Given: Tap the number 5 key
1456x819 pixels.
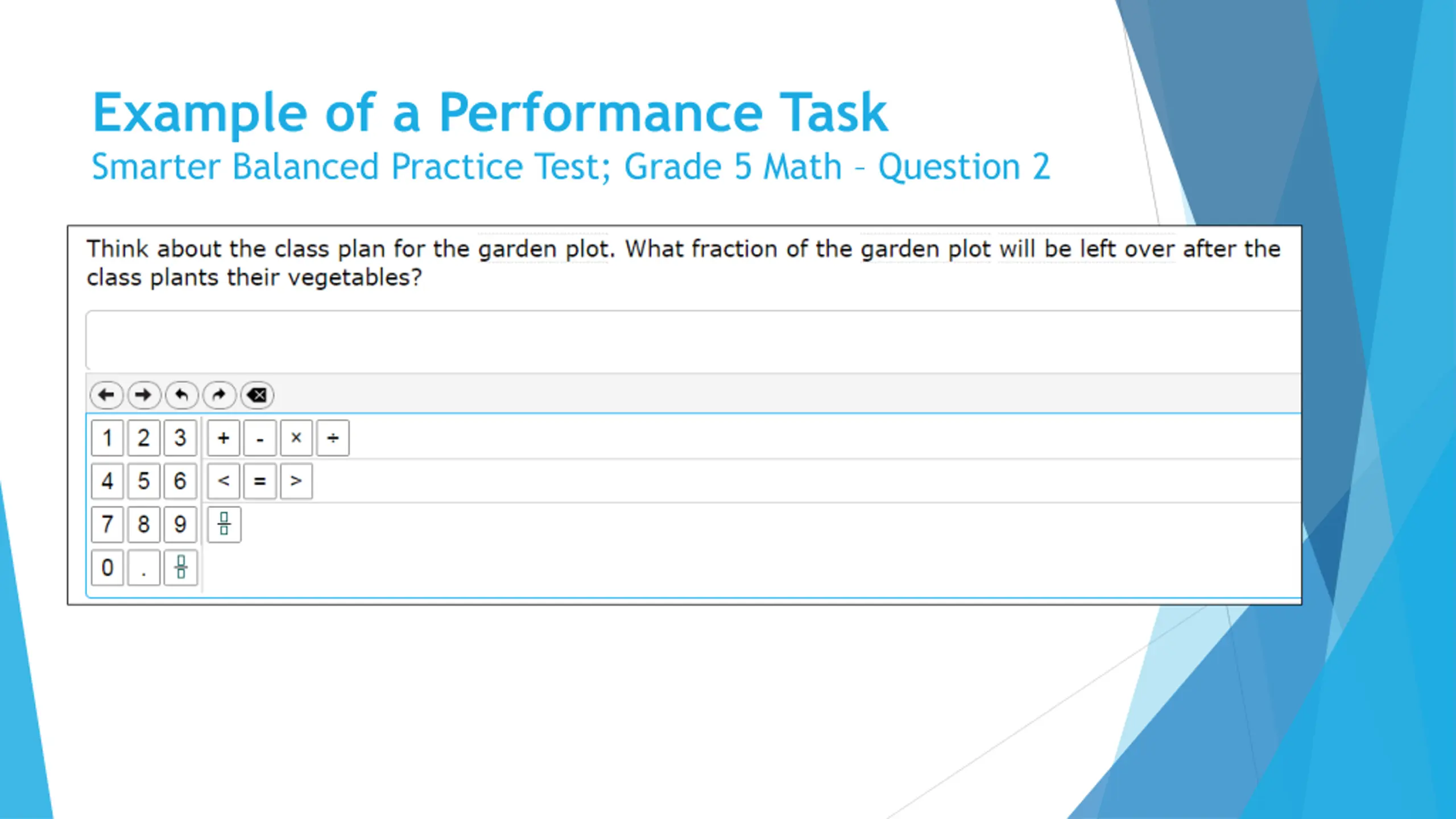Looking at the screenshot, I should tap(143, 481).
